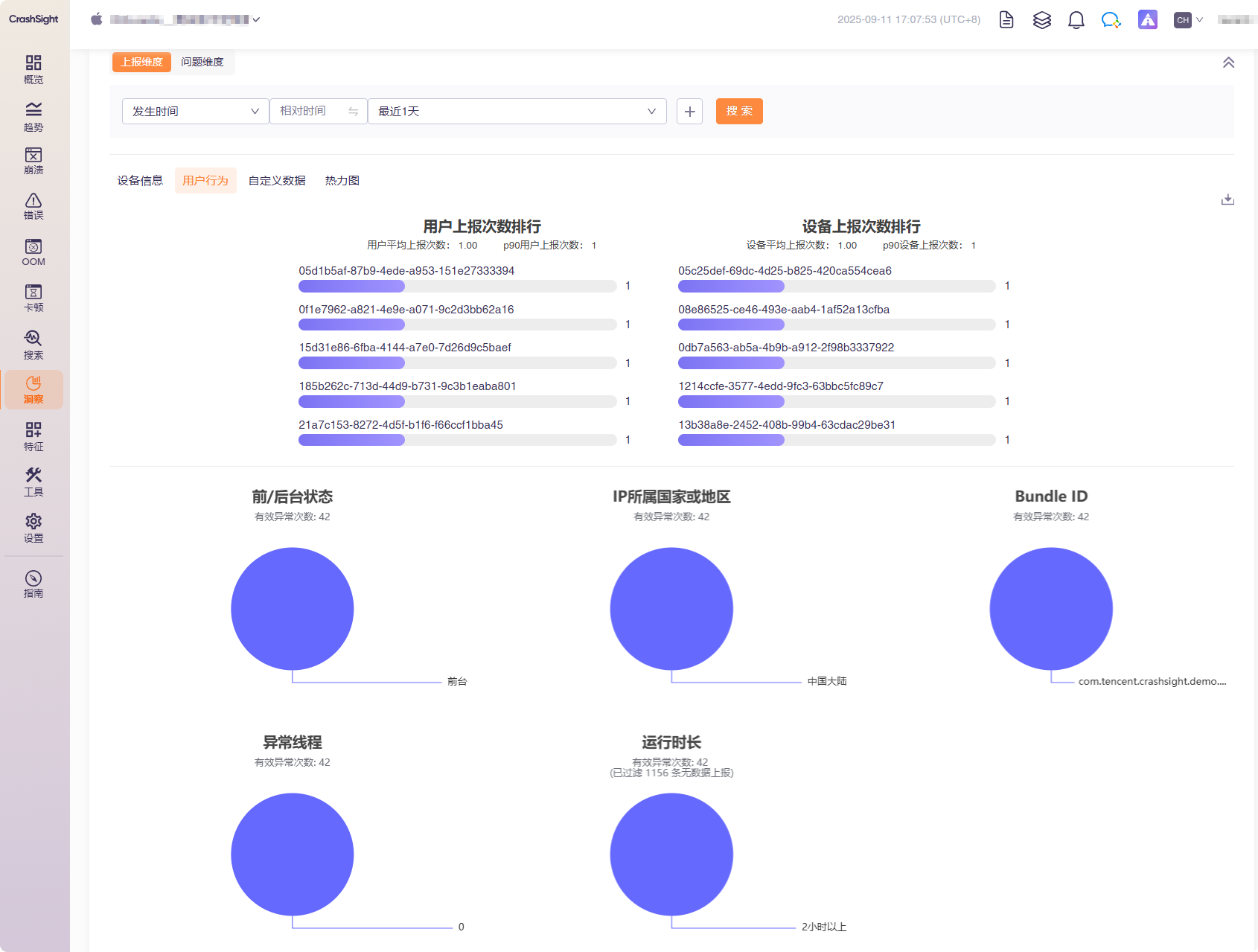Collapse the filter panel with double chevron
Image resolution: width=1258 pixels, height=952 pixels.
click(1228, 63)
